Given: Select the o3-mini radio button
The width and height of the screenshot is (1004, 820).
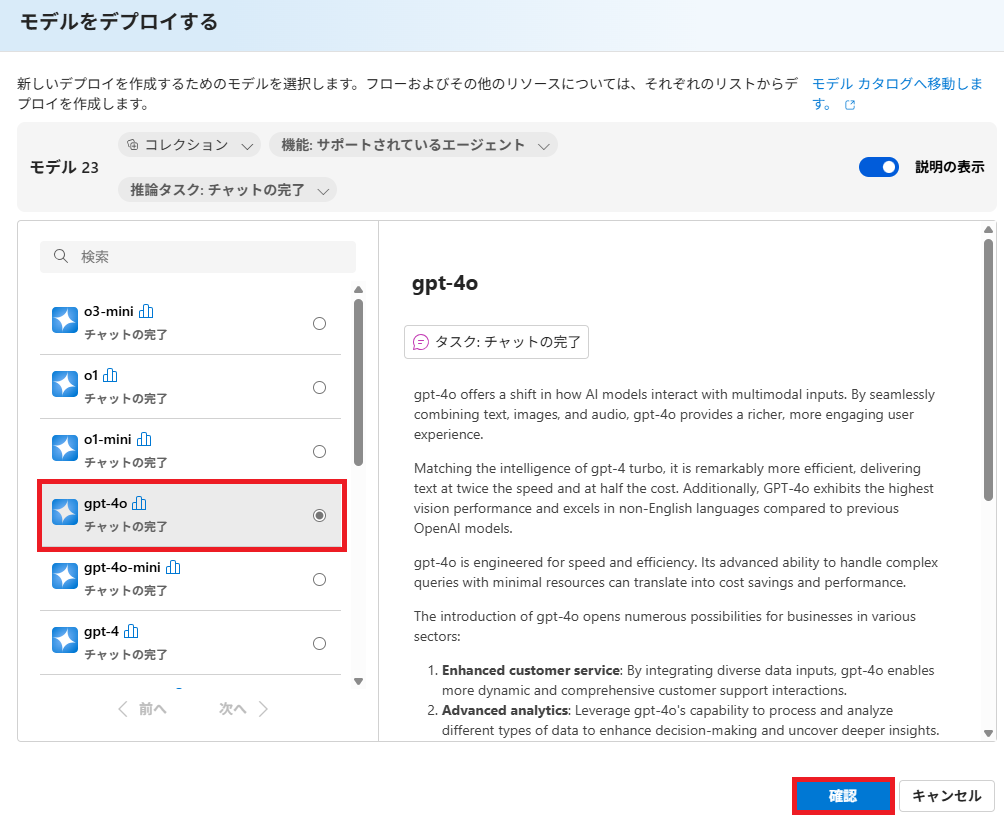Looking at the screenshot, I should pyautogui.click(x=320, y=323).
